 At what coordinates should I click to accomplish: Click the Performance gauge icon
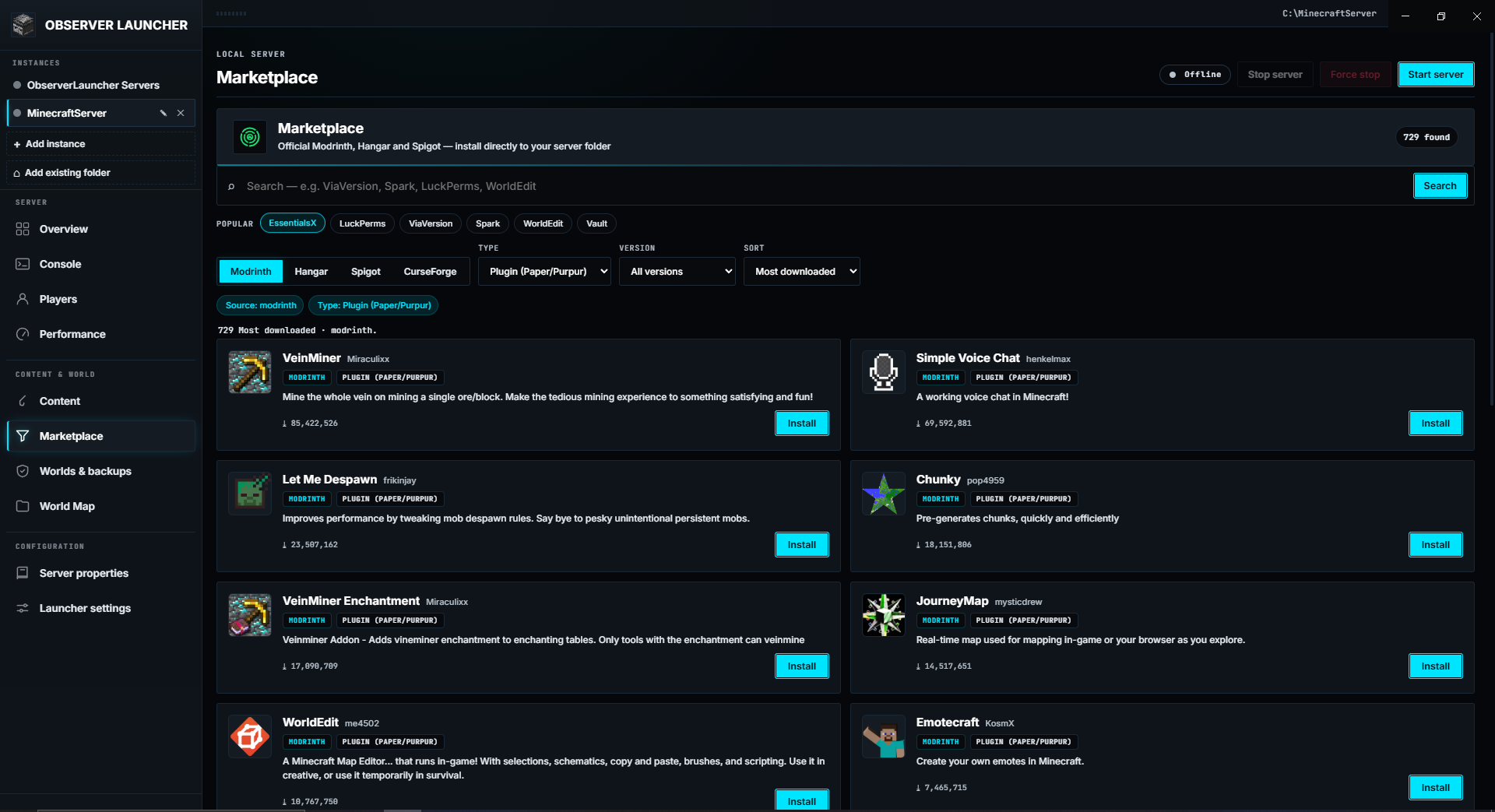point(23,334)
